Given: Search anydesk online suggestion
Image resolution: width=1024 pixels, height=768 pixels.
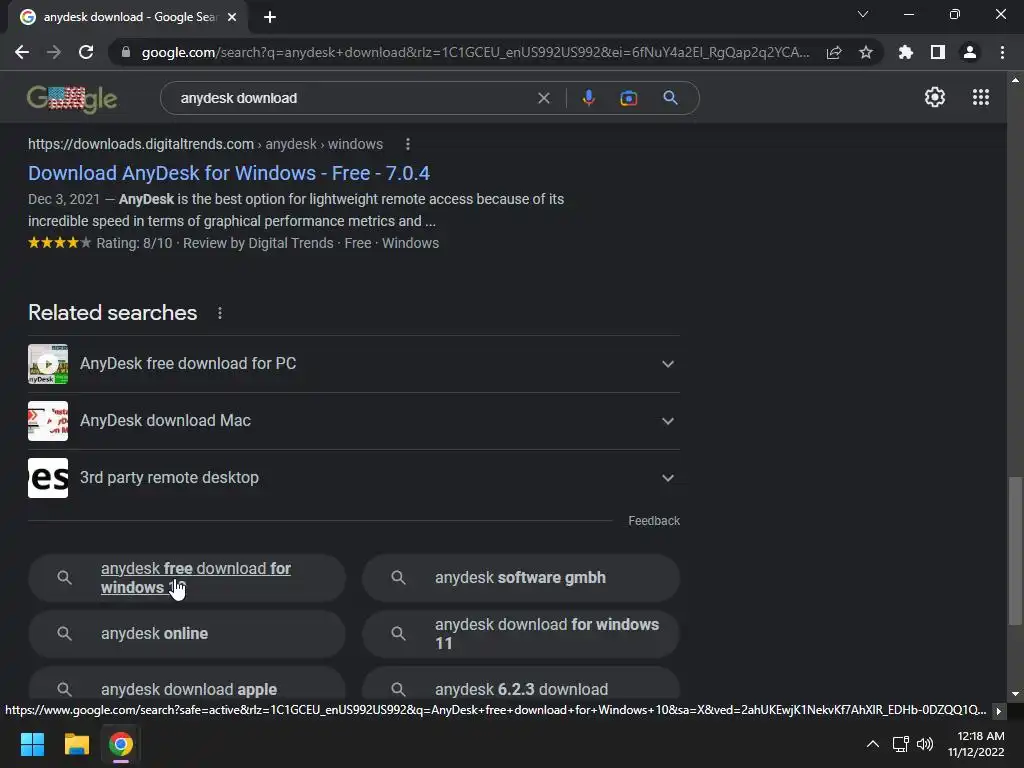Looking at the screenshot, I should click(187, 633).
